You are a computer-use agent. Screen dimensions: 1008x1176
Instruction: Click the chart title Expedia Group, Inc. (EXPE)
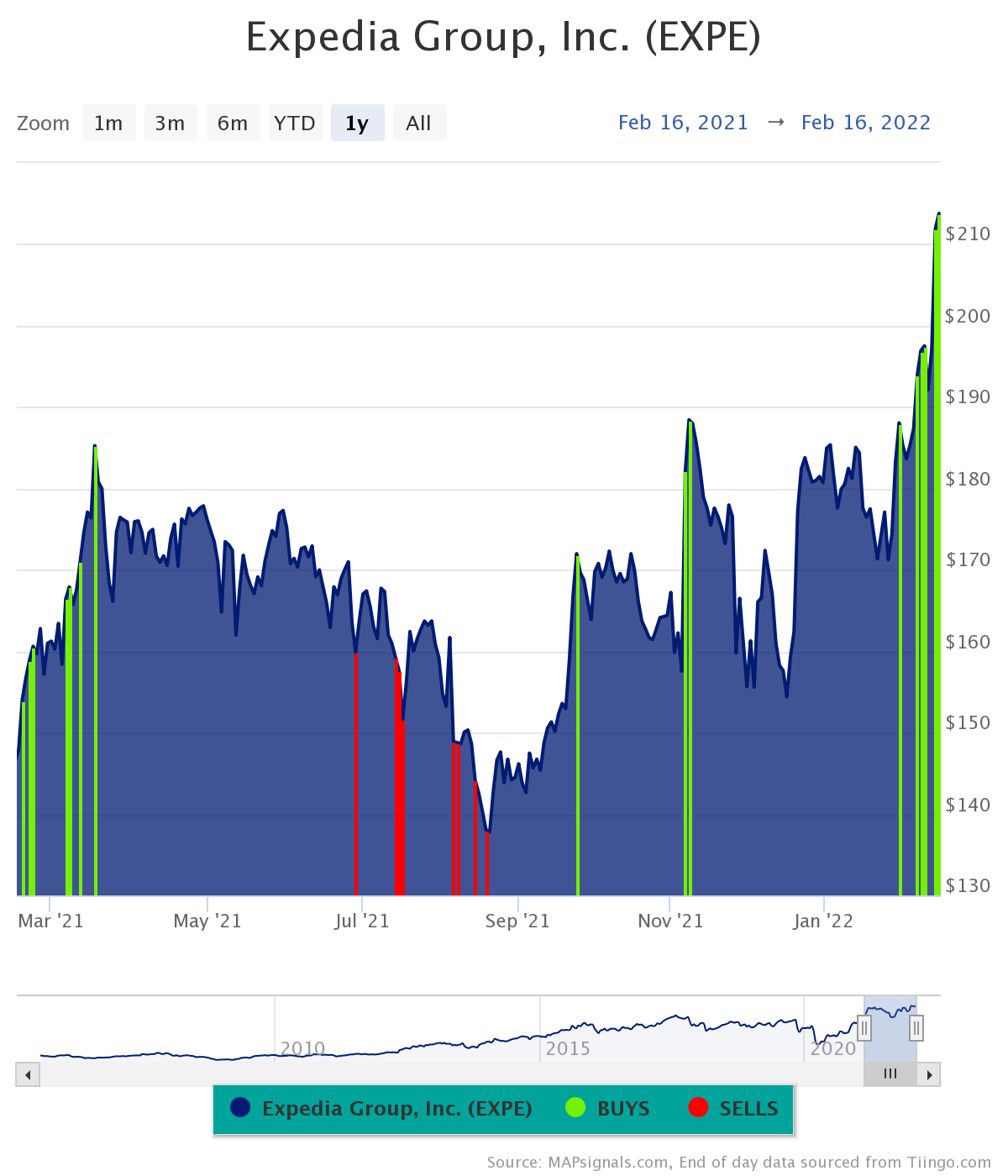point(504,38)
